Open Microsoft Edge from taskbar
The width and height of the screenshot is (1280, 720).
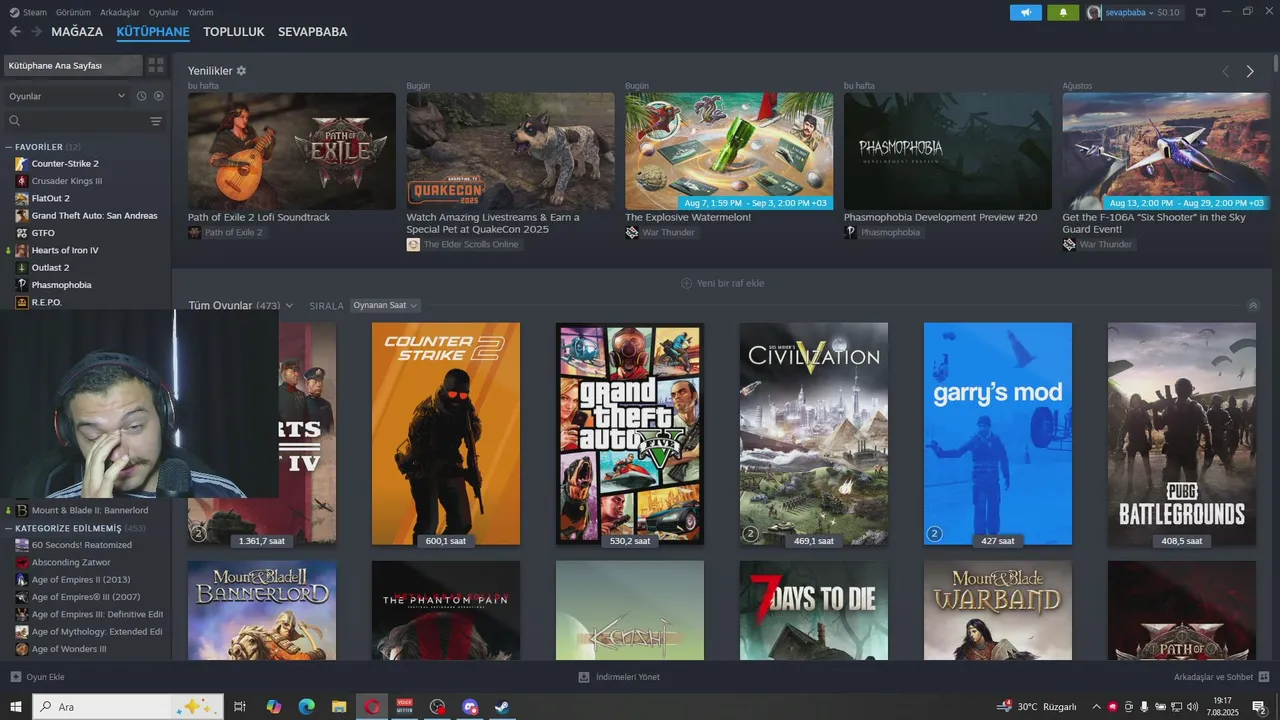click(306, 707)
